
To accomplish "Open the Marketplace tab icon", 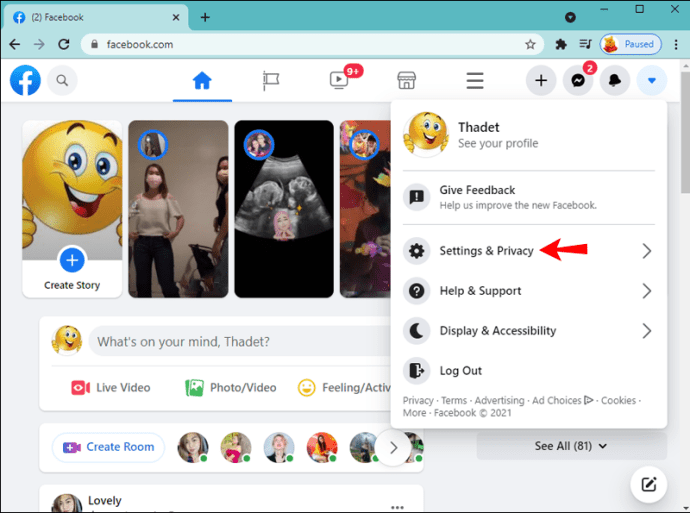I will pos(406,81).
